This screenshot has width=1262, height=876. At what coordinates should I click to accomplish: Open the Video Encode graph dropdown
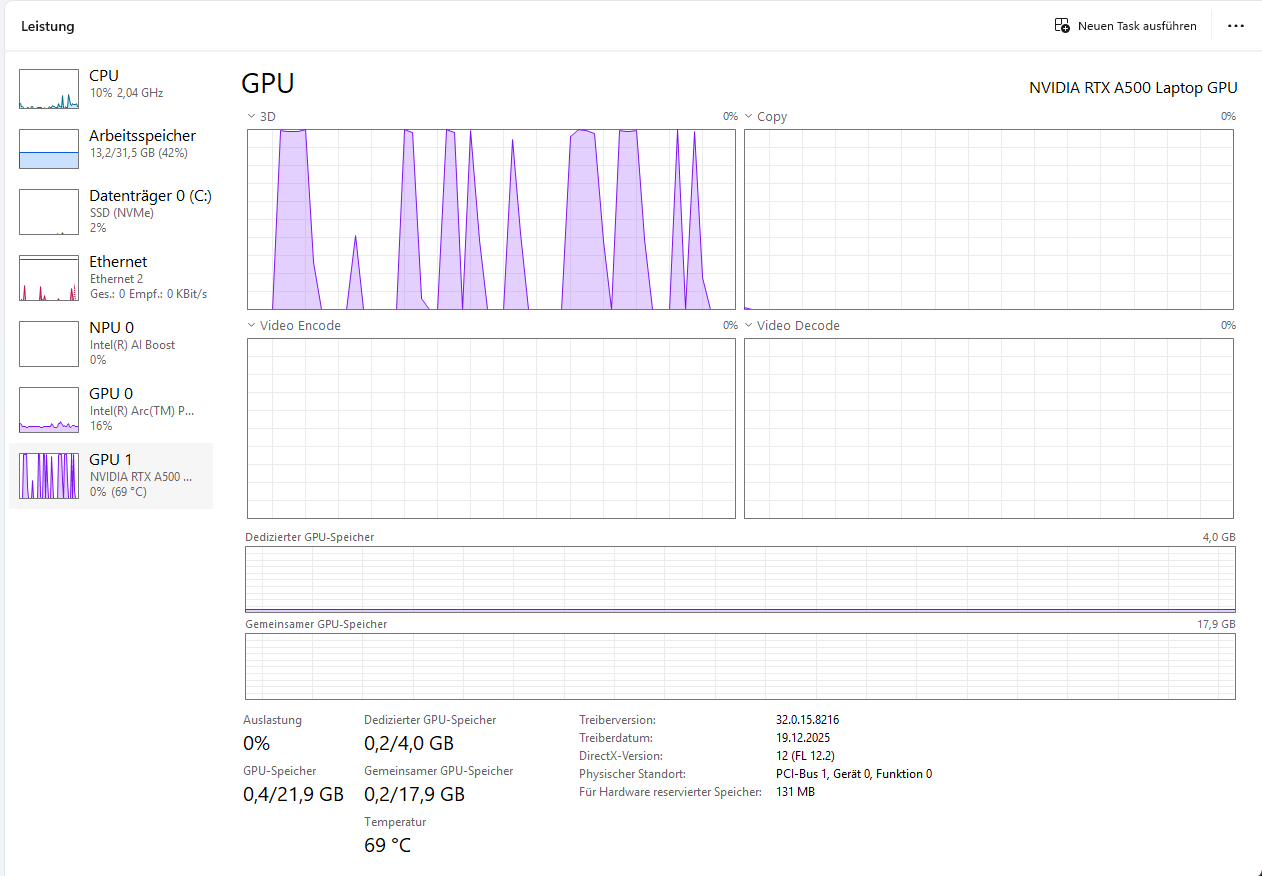click(252, 326)
